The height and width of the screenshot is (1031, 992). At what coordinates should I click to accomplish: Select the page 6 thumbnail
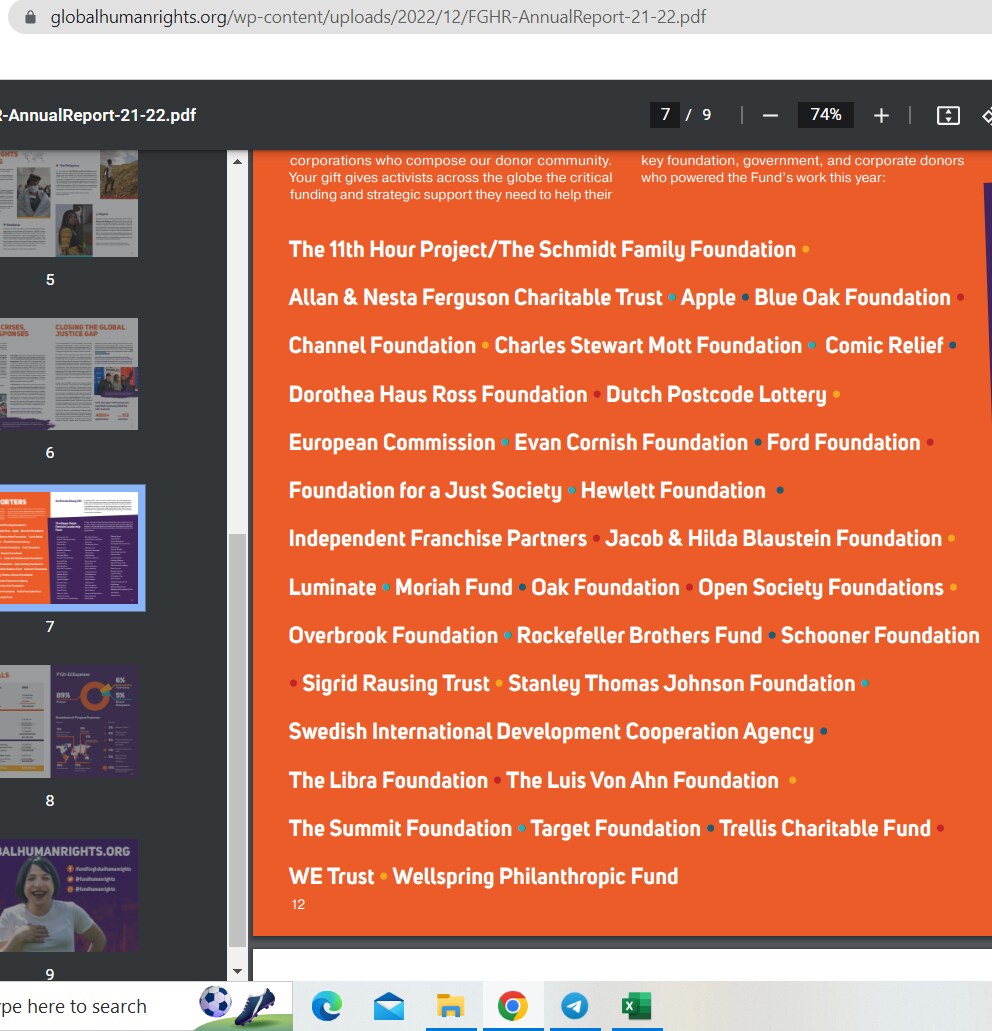68,374
